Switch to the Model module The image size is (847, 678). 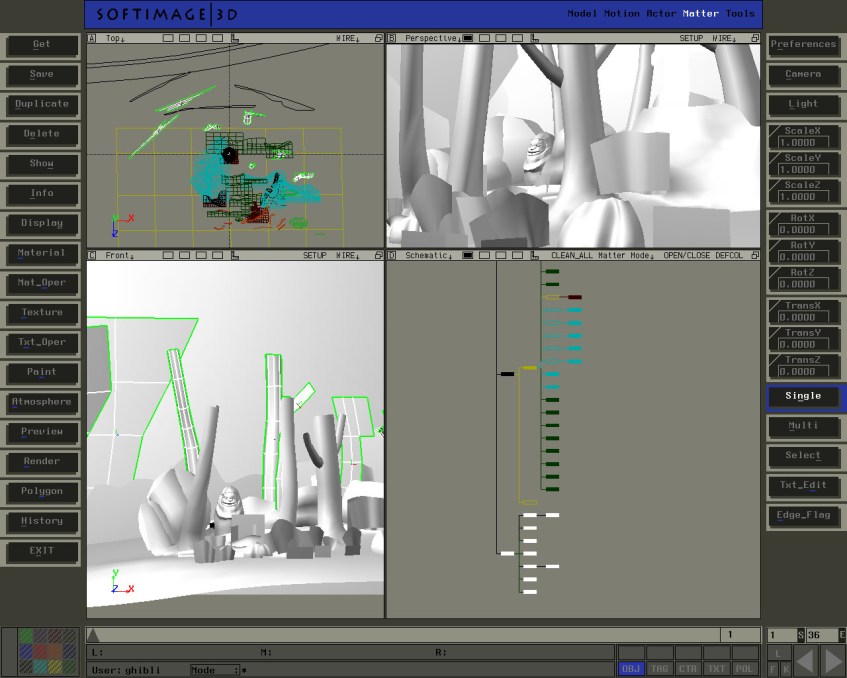click(x=581, y=14)
